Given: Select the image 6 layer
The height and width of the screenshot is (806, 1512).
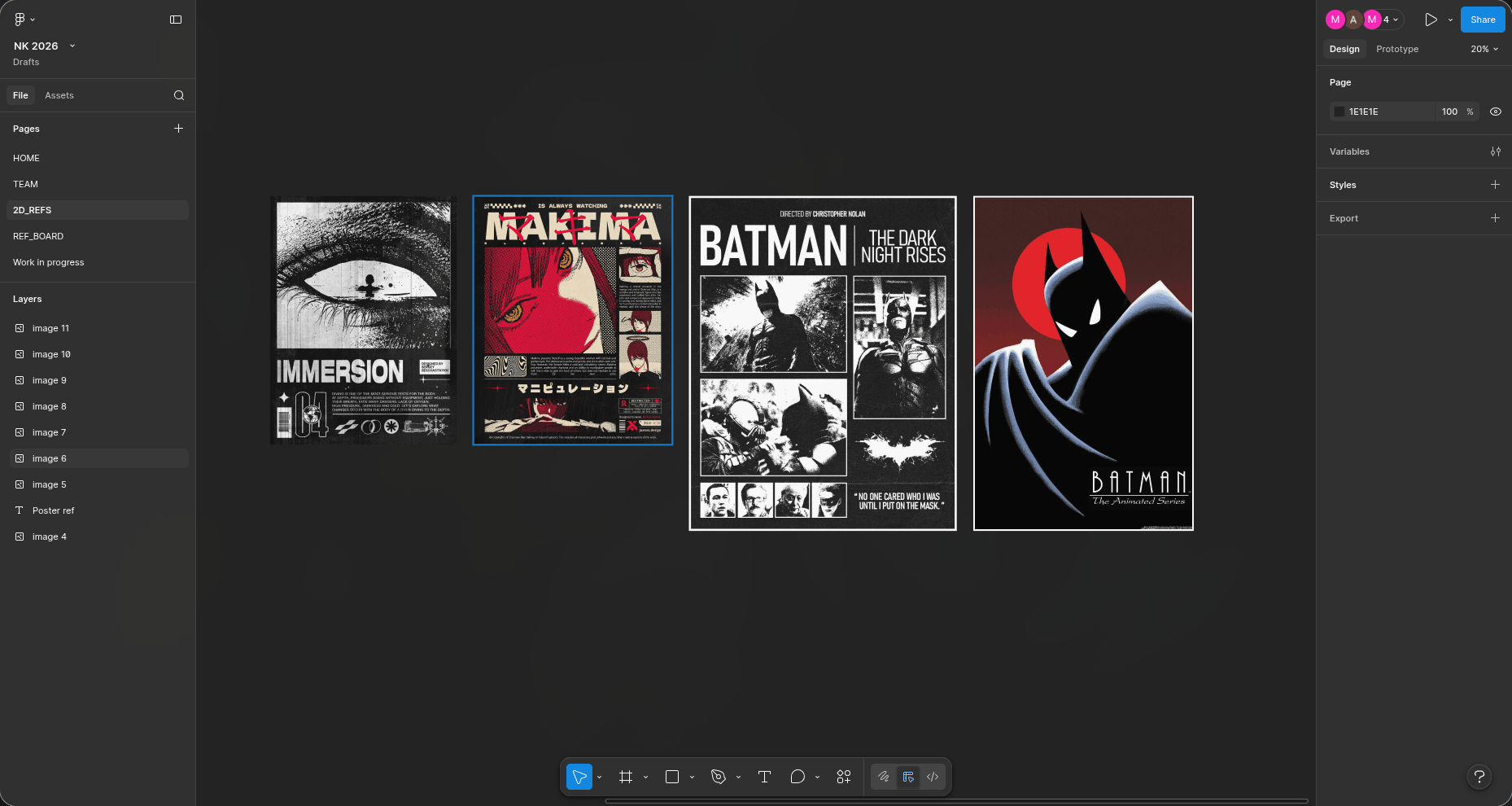Looking at the screenshot, I should [98, 458].
